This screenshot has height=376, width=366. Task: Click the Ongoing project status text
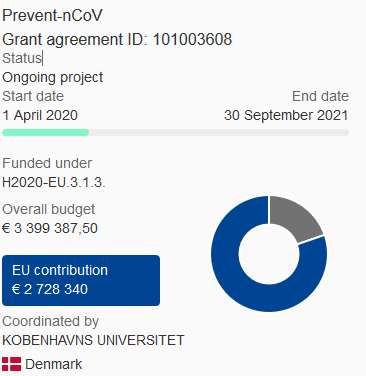tap(53, 77)
